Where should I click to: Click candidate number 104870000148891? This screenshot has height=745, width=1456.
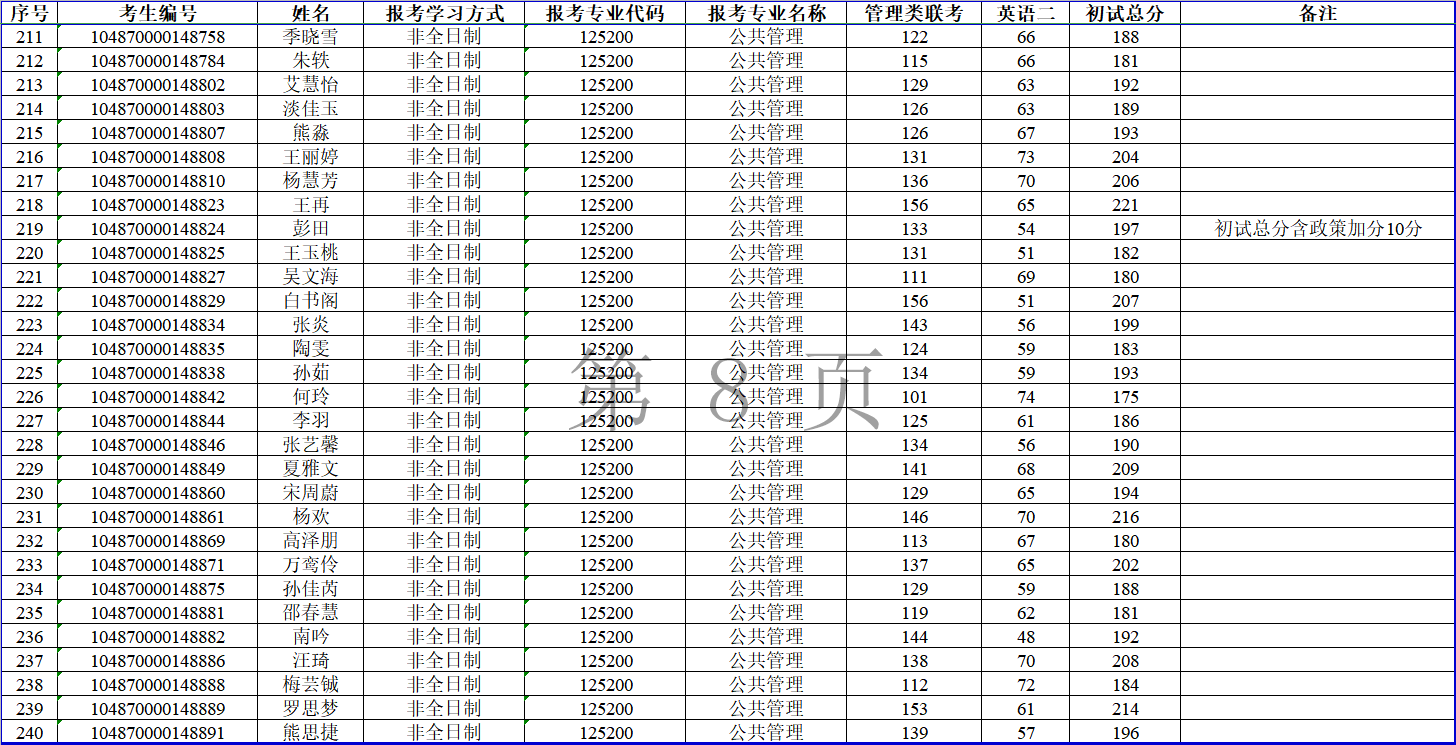(x=158, y=733)
